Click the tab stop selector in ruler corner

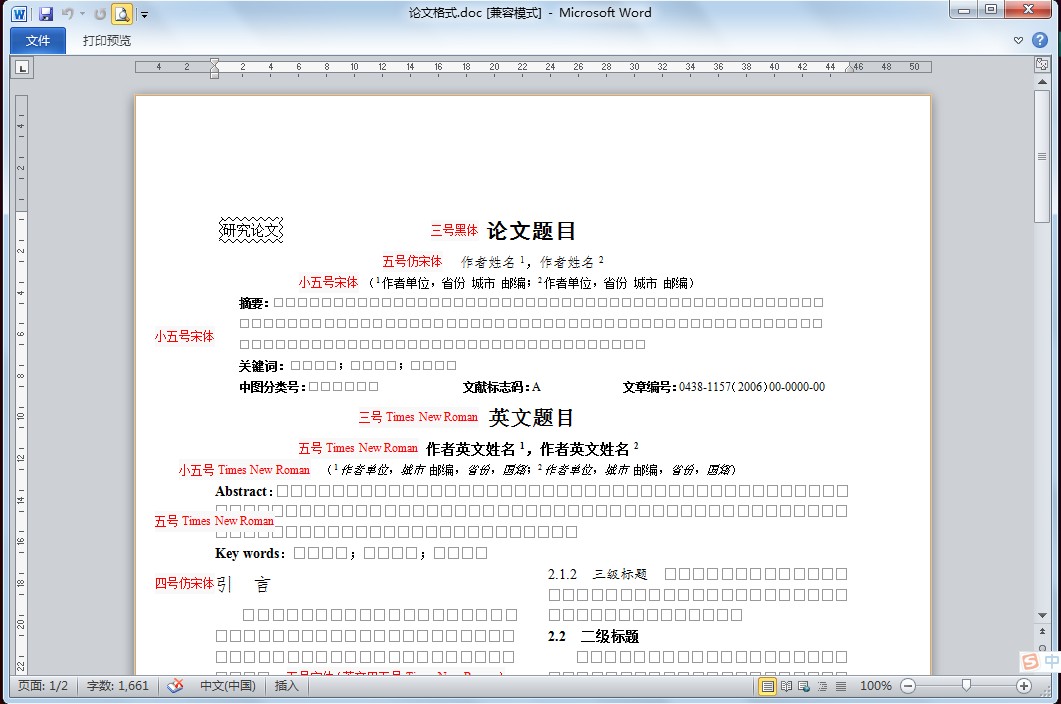pos(22,68)
